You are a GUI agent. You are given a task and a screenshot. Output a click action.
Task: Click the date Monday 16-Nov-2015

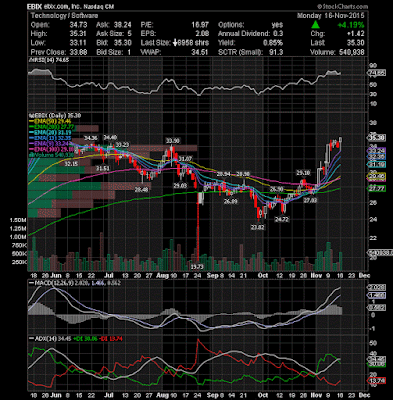click(330, 16)
